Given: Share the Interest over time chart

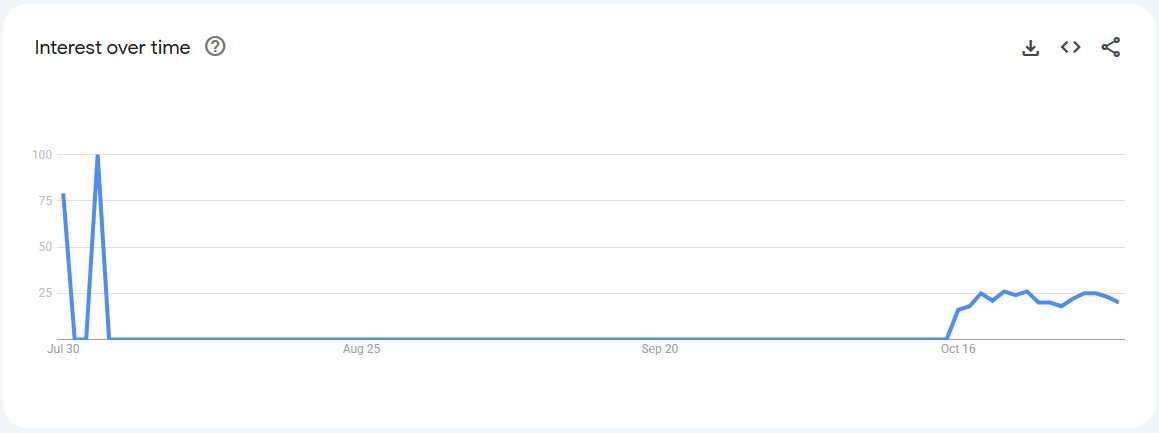Looking at the screenshot, I should [1111, 47].
